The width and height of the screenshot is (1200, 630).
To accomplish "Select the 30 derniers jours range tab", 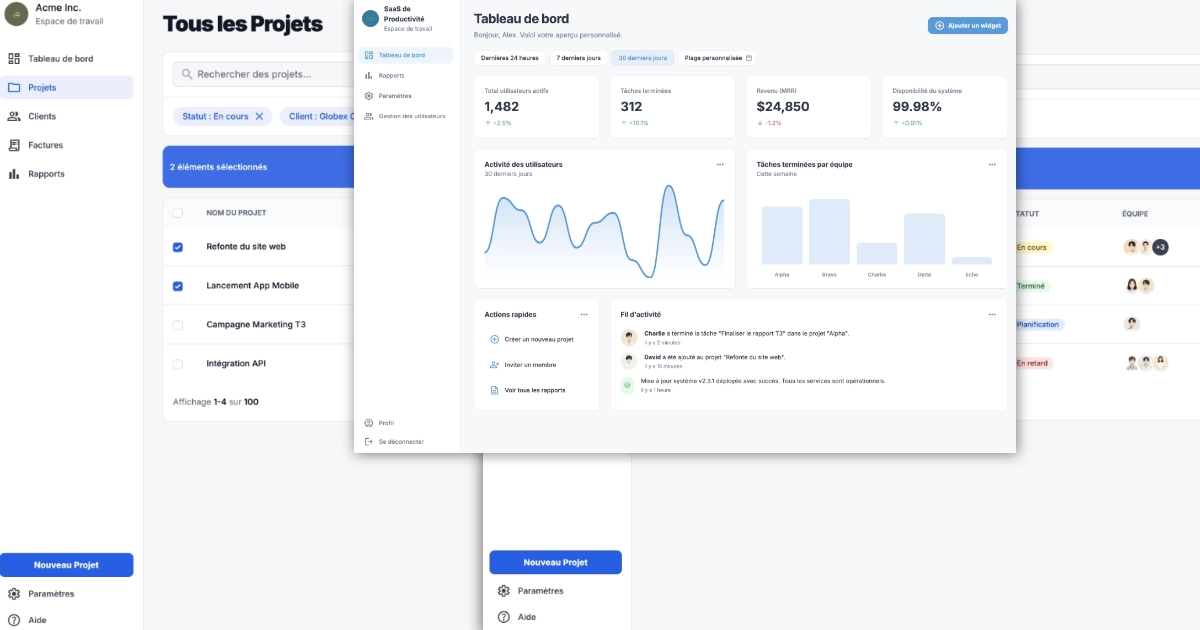I will [643, 58].
